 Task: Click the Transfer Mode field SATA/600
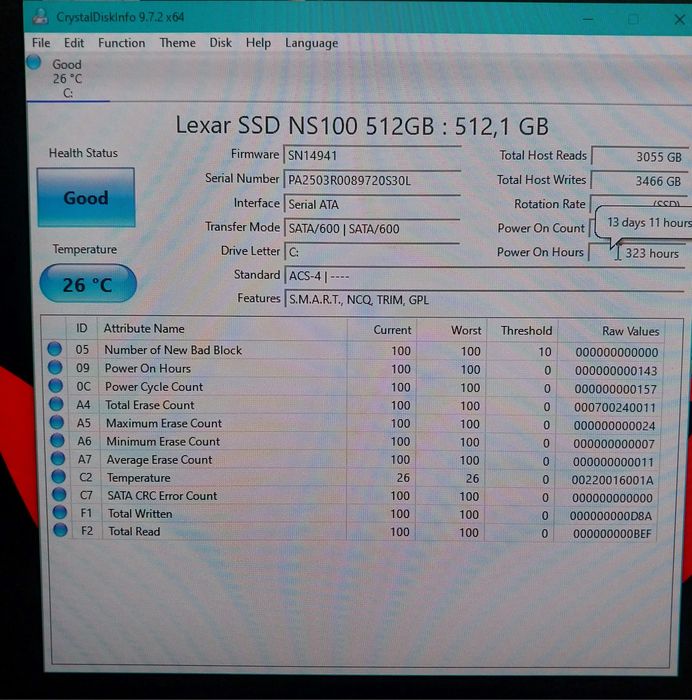click(372, 229)
